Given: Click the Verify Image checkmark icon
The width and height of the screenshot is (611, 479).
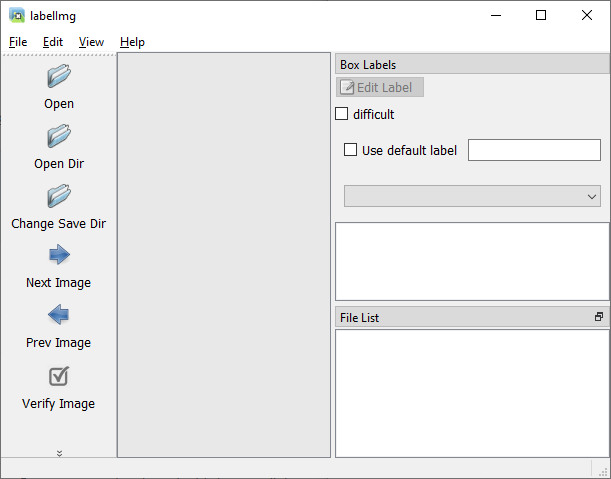Looking at the screenshot, I should [x=59, y=376].
